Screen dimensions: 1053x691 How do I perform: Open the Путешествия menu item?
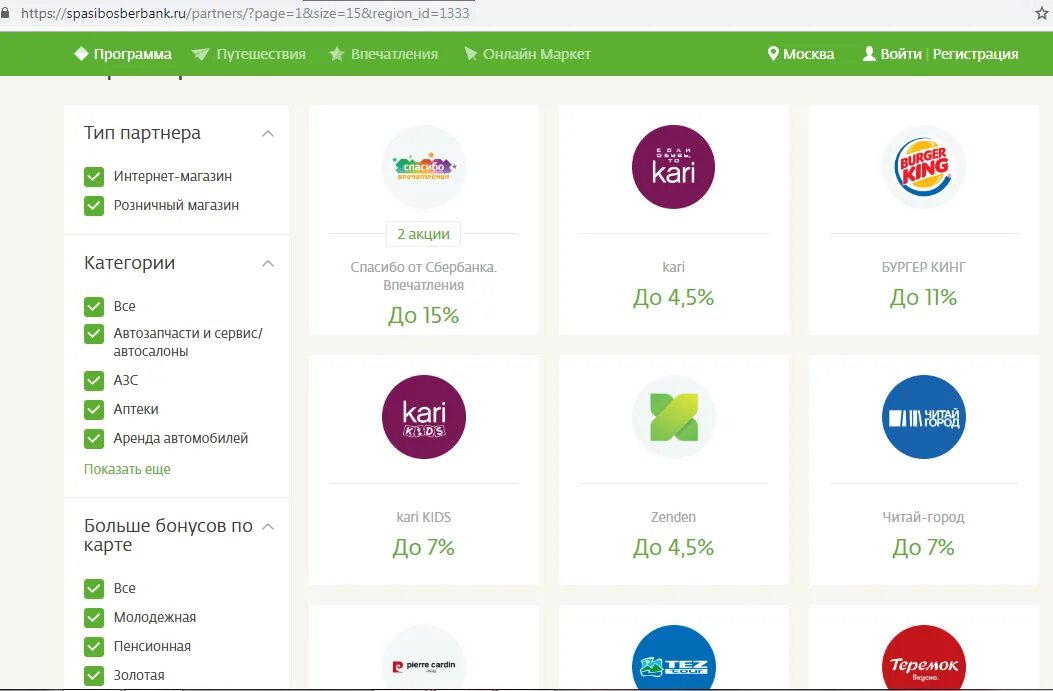click(261, 54)
